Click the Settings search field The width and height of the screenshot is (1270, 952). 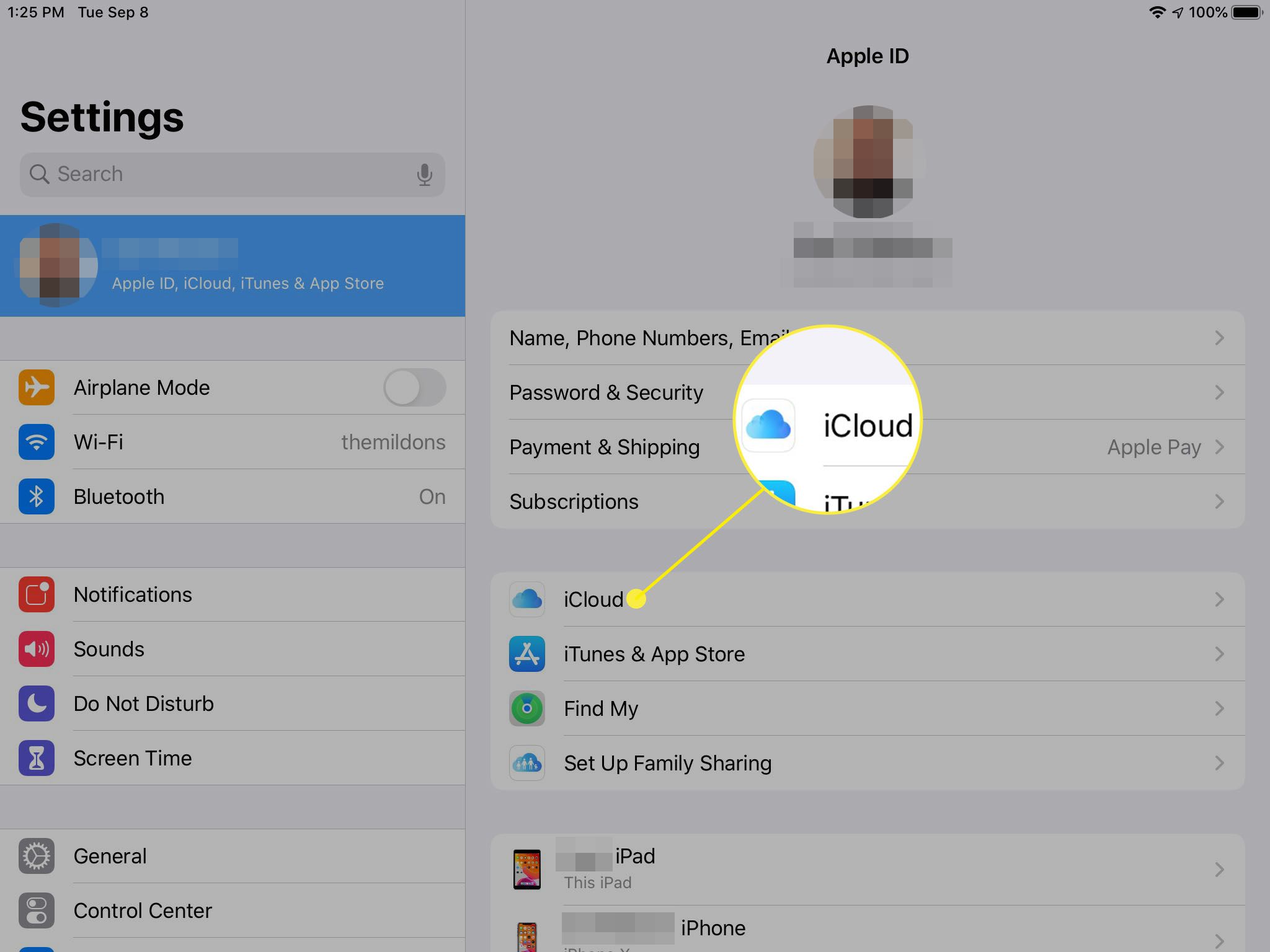click(232, 174)
